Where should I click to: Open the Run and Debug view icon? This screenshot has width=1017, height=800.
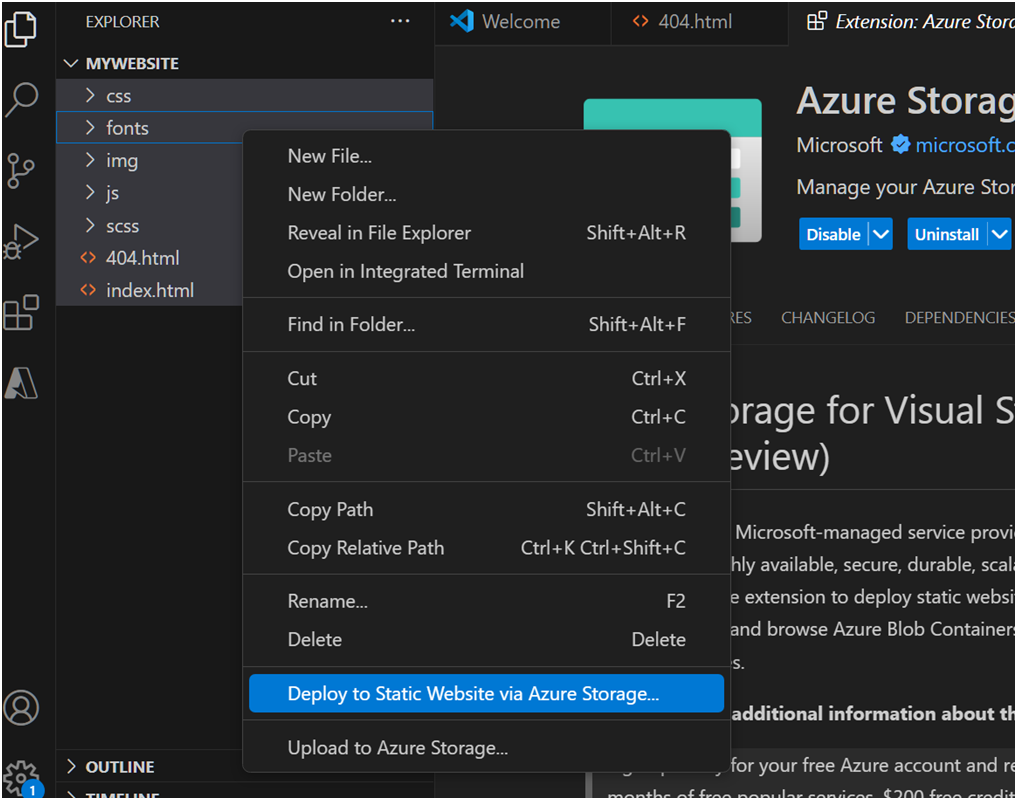[x=21, y=242]
